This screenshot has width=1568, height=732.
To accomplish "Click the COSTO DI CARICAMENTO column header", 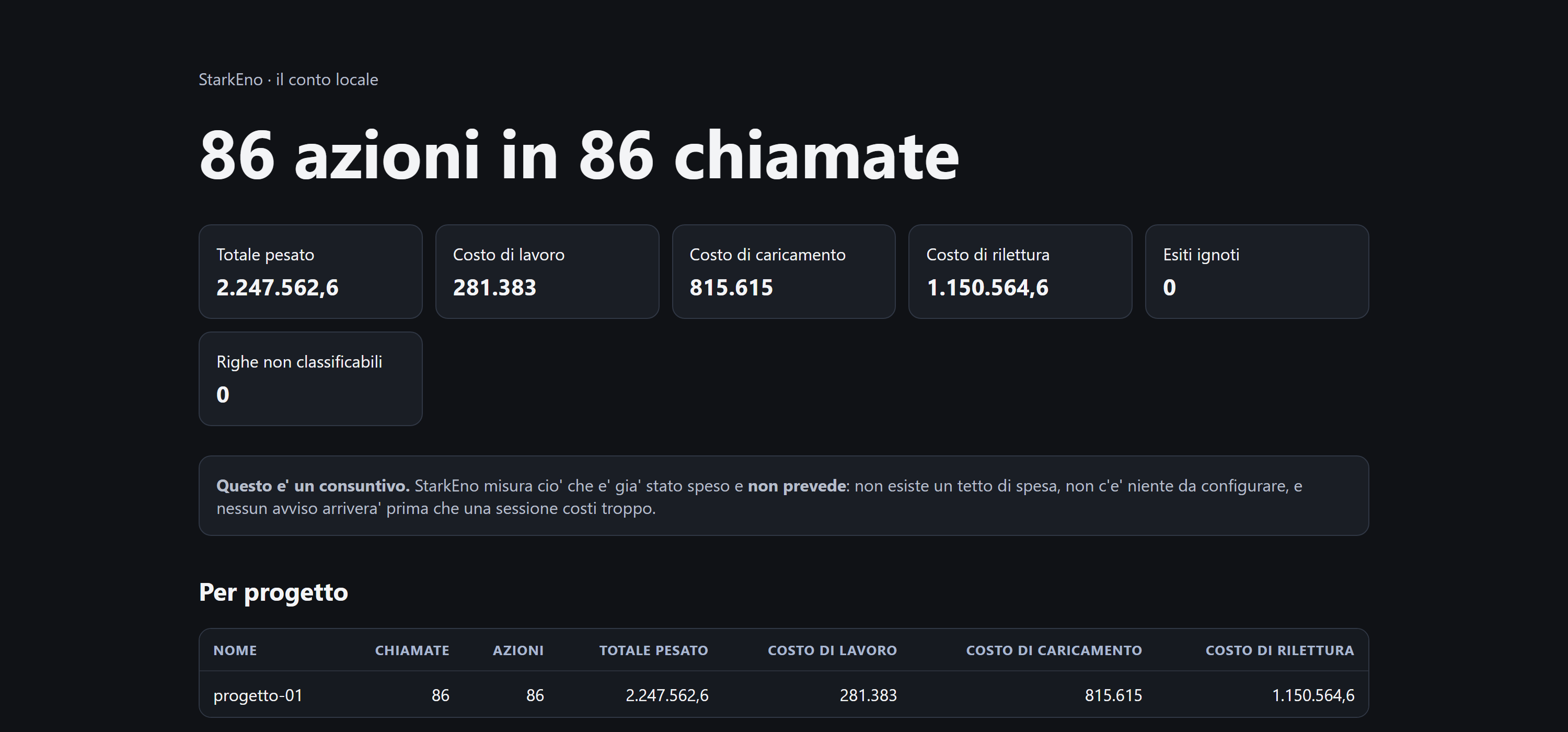I will coord(1054,650).
